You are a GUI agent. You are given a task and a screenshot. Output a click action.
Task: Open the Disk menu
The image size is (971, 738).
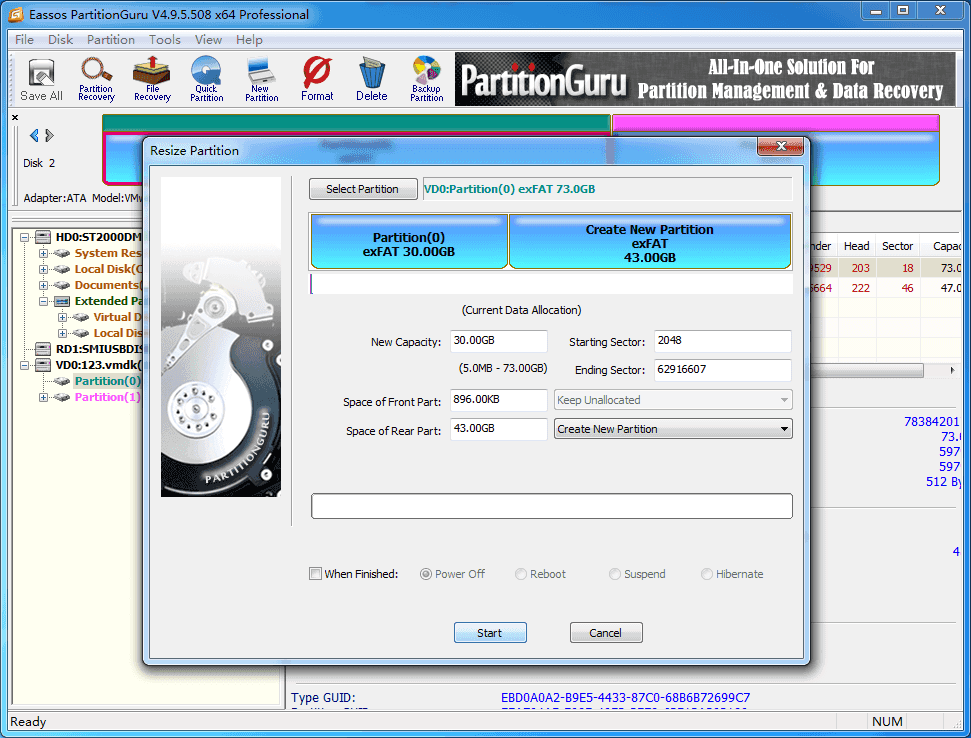tap(61, 40)
